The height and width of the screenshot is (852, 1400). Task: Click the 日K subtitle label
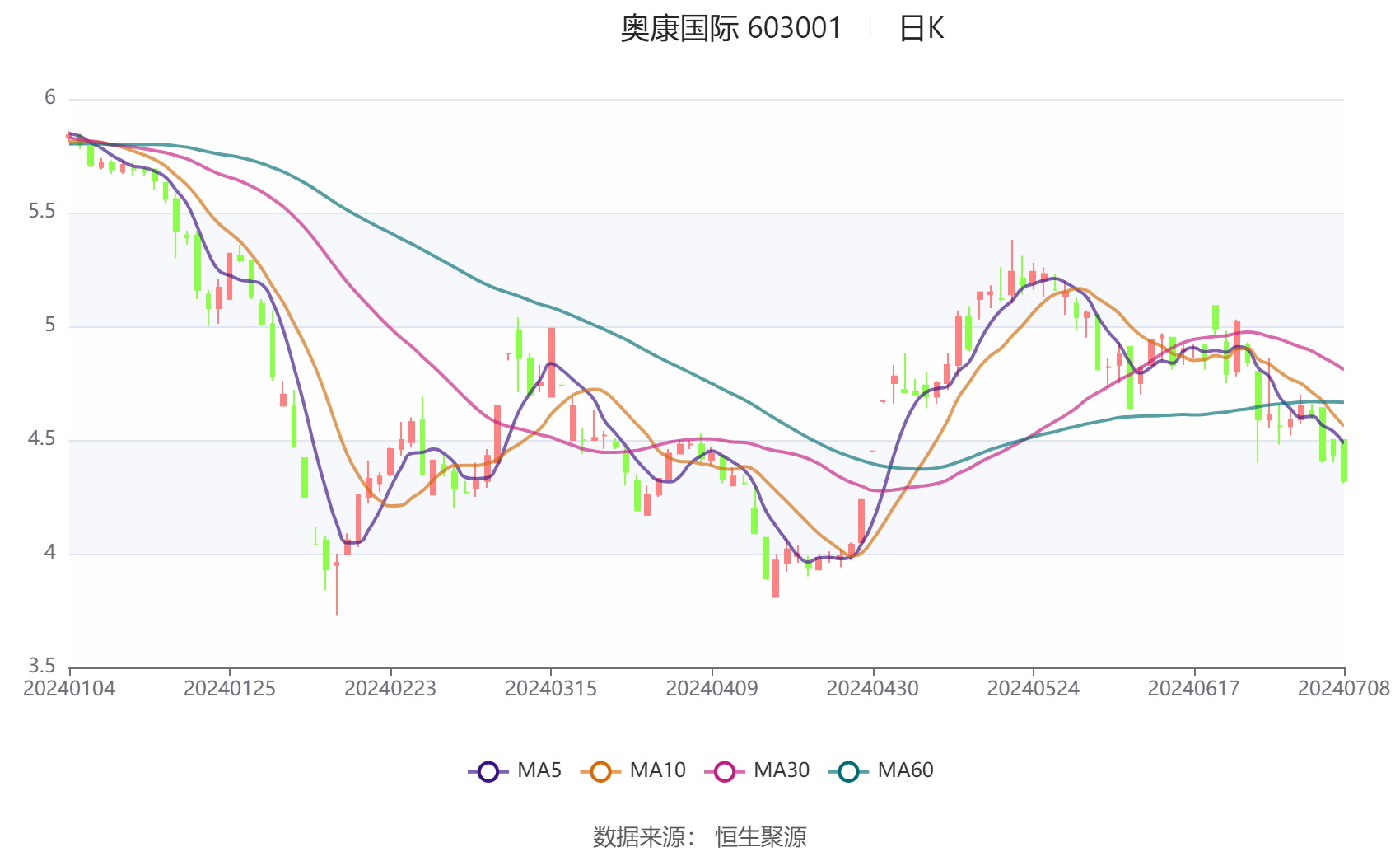pos(921,29)
